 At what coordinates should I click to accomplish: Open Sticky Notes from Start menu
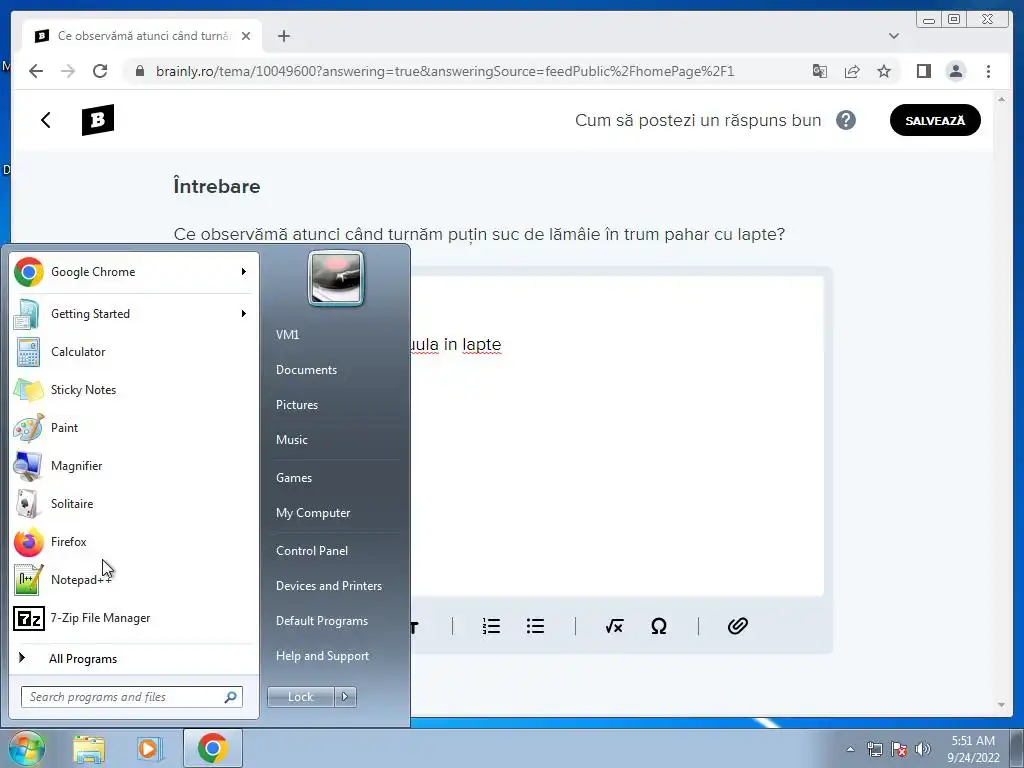(134, 390)
